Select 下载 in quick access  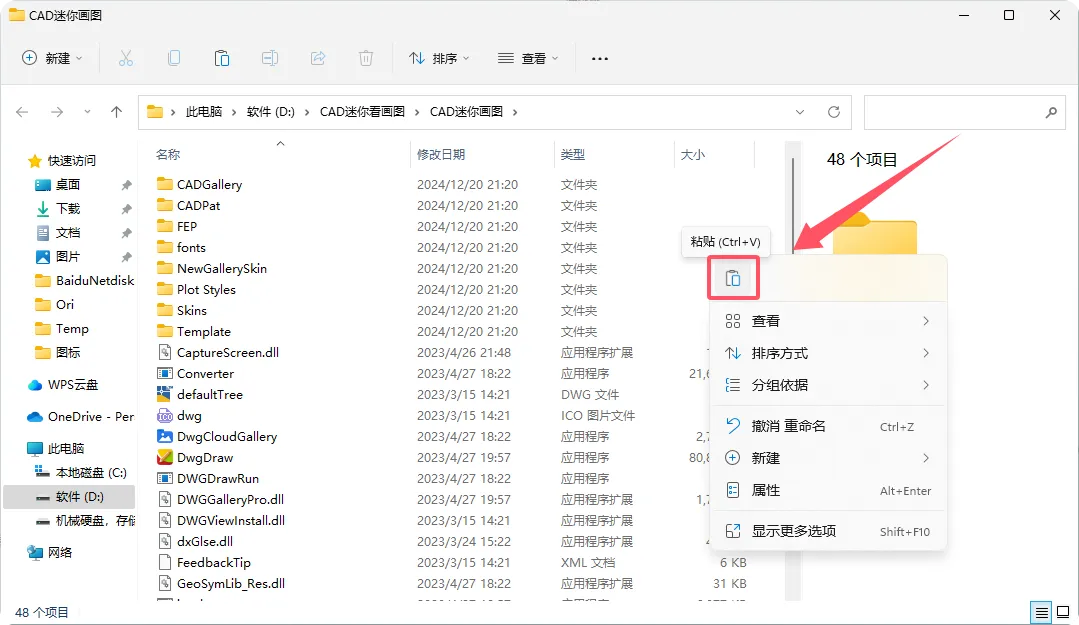pyautogui.click(x=67, y=209)
